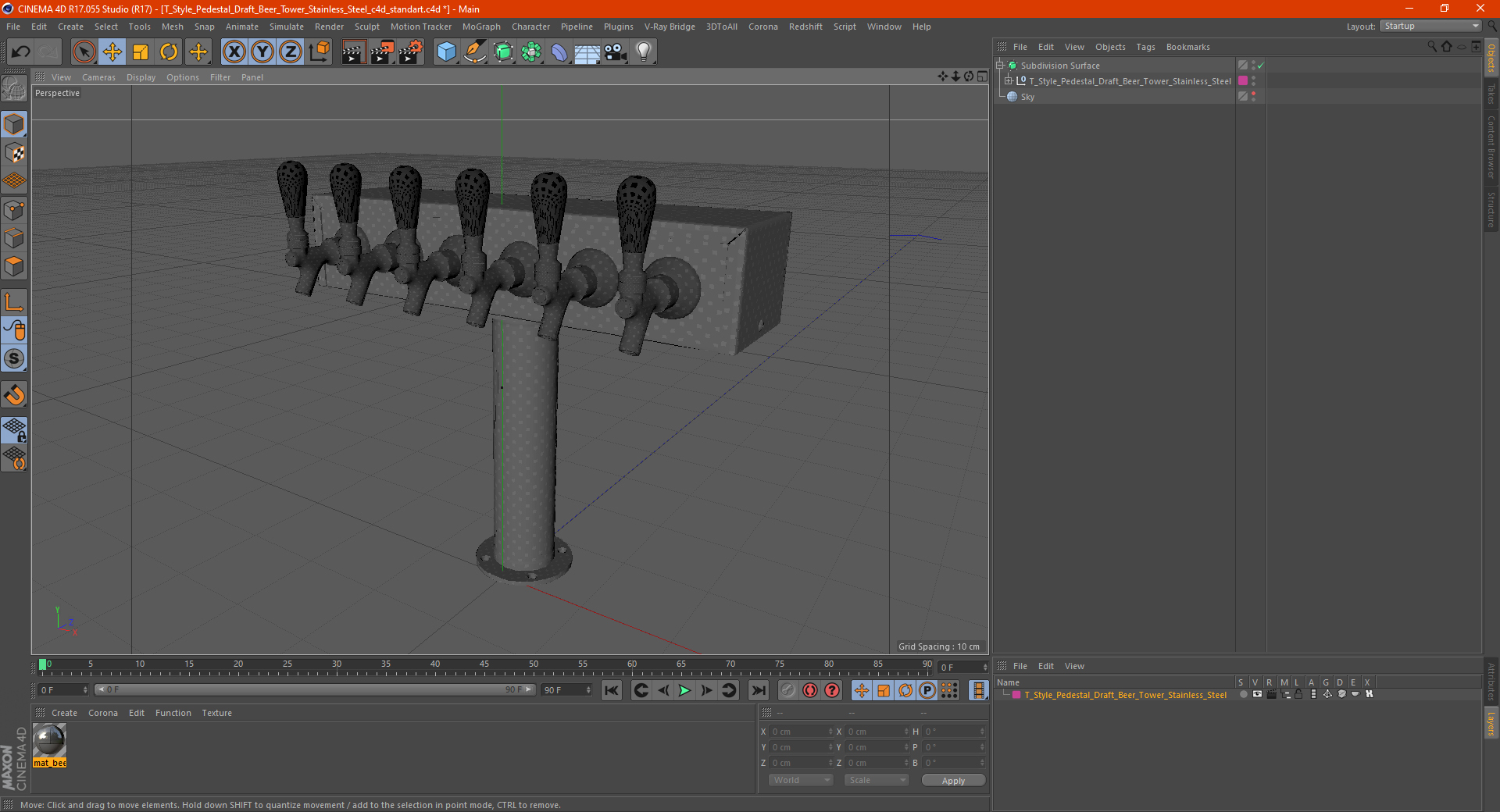Screen dimensions: 1500x812
Task: Open material manager Texture menu
Action: point(216,713)
